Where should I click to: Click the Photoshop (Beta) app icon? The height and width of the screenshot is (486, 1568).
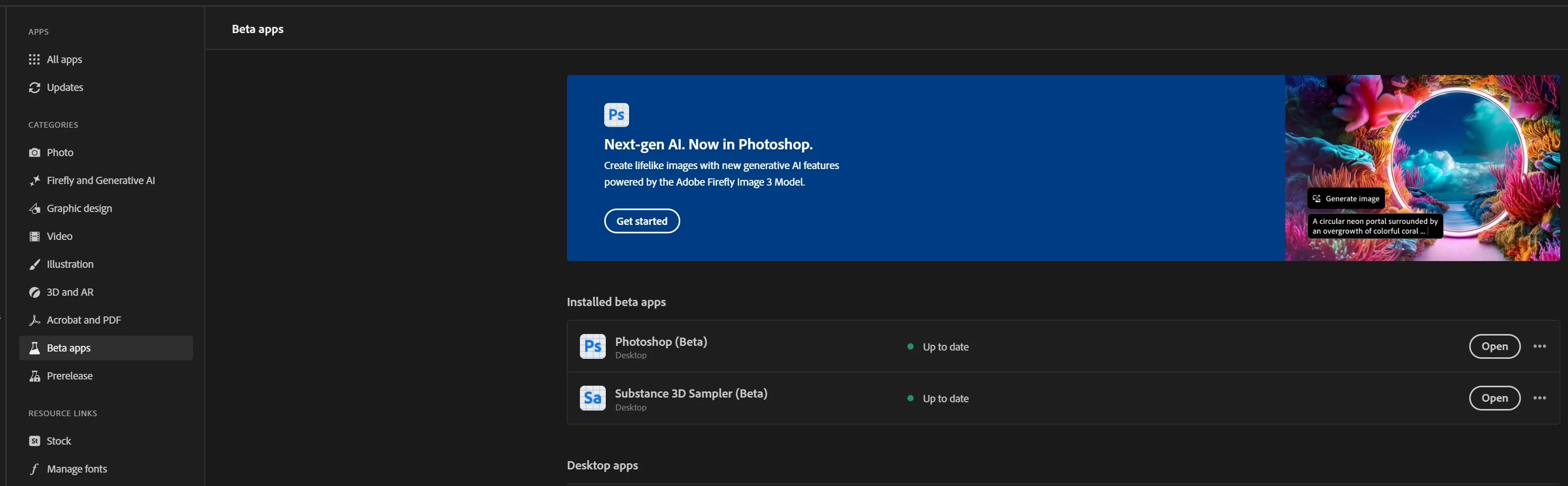pos(592,347)
